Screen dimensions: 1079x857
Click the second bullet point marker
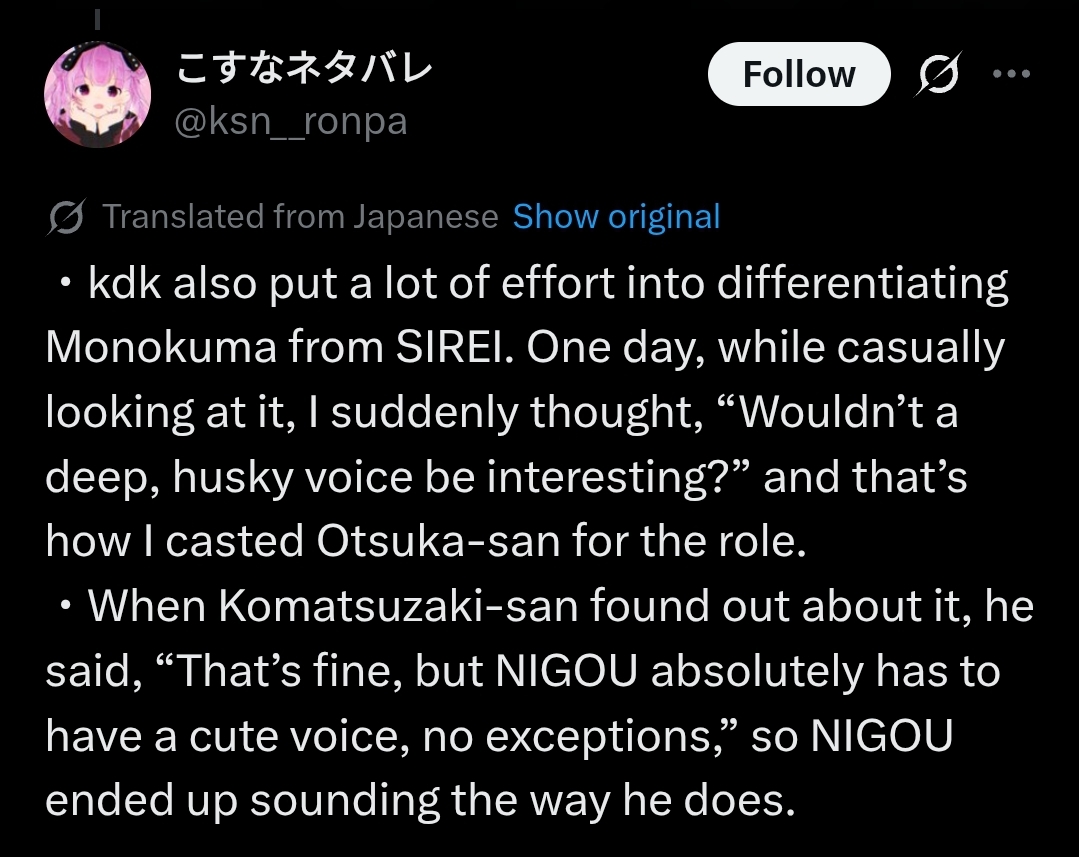pyautogui.click(x=66, y=607)
